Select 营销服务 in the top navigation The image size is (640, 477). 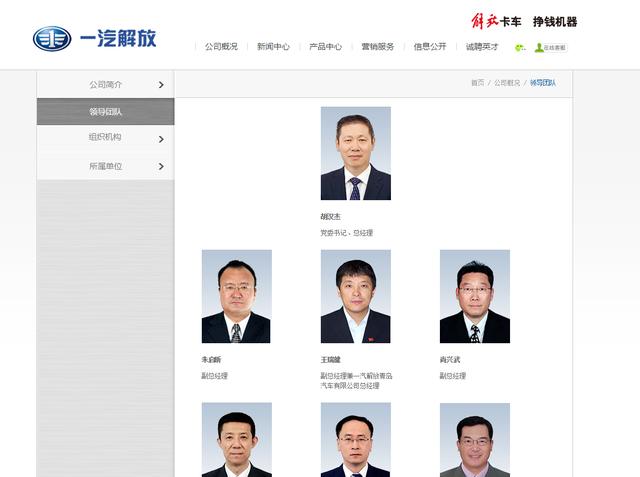[378, 47]
